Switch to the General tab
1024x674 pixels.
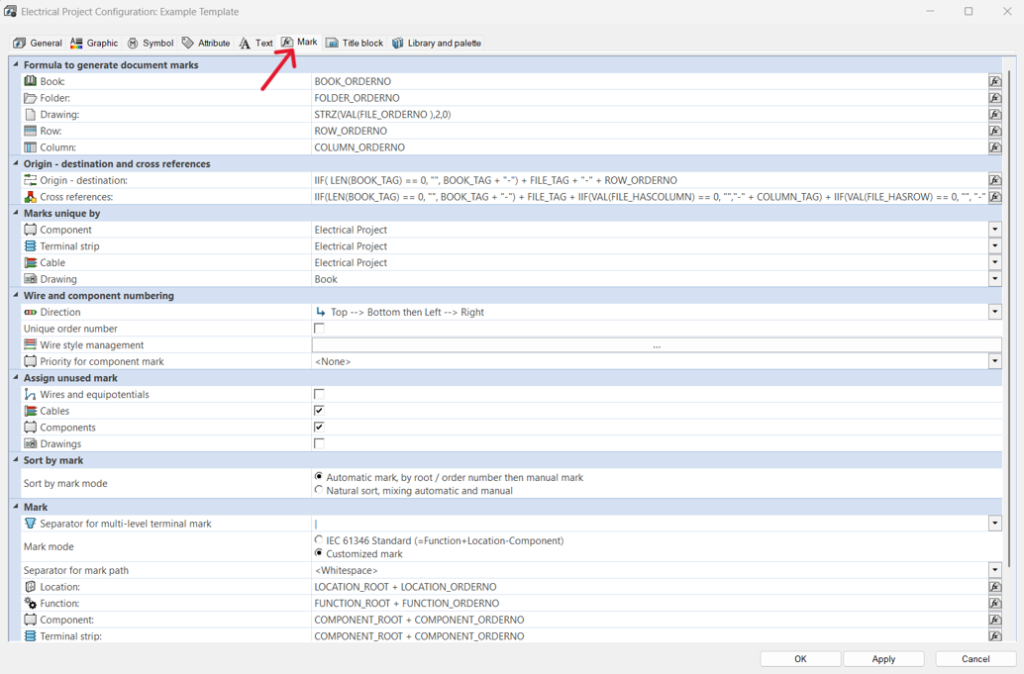pyautogui.click(x=38, y=43)
